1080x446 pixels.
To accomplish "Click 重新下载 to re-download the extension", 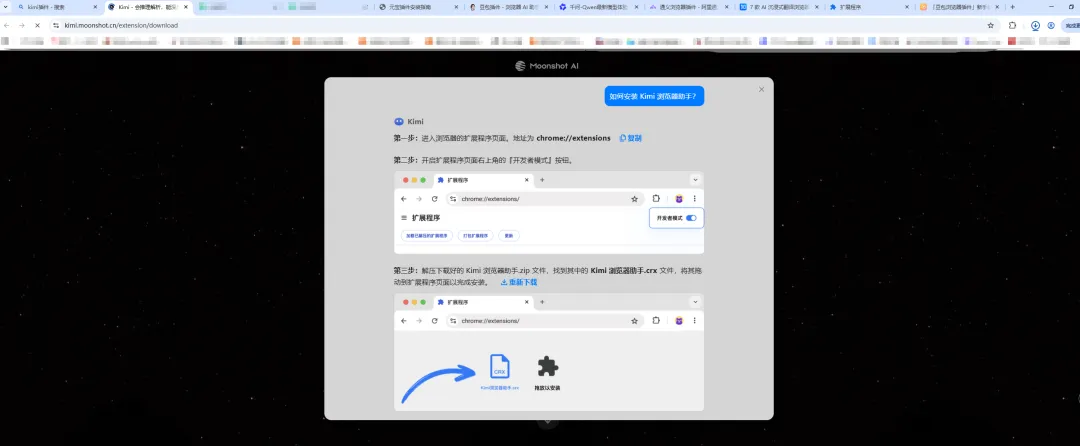I will (519, 282).
